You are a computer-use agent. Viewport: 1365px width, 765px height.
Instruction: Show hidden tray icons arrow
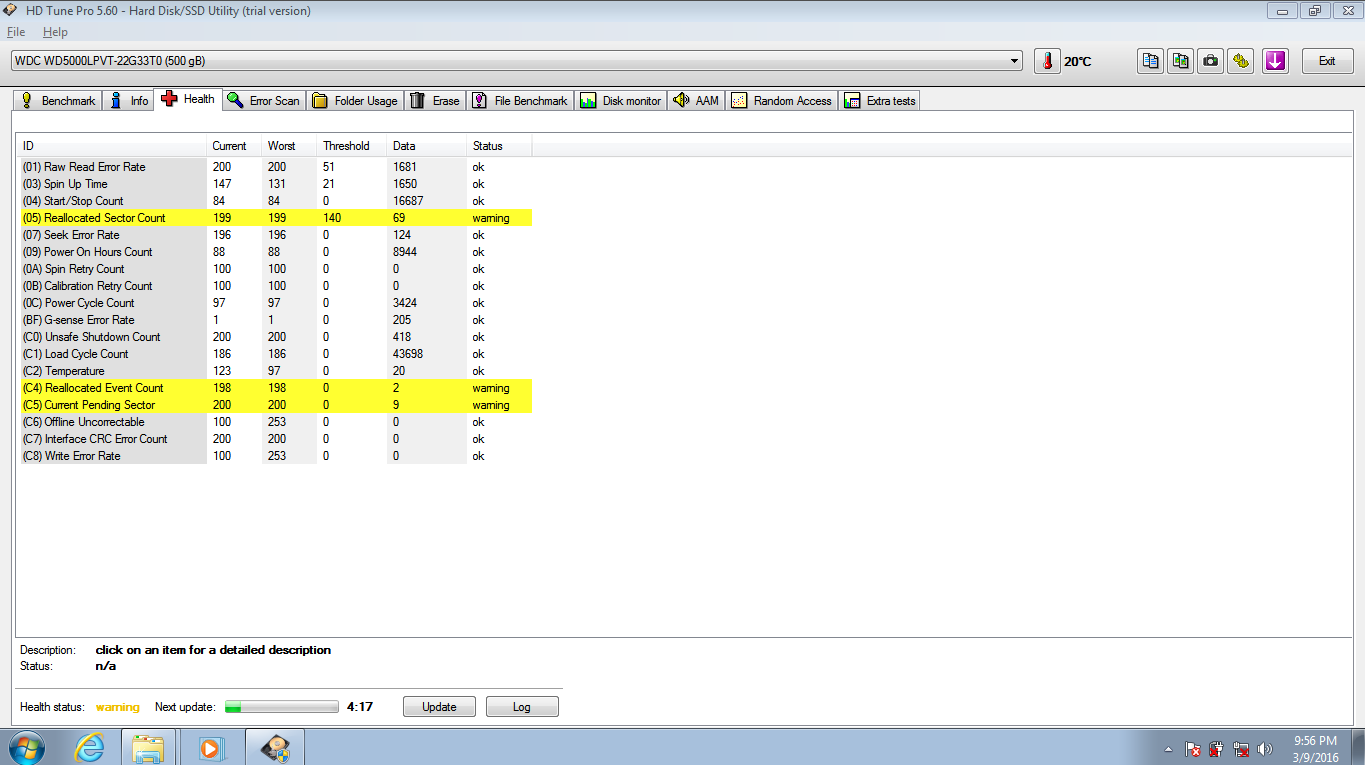tap(1168, 749)
